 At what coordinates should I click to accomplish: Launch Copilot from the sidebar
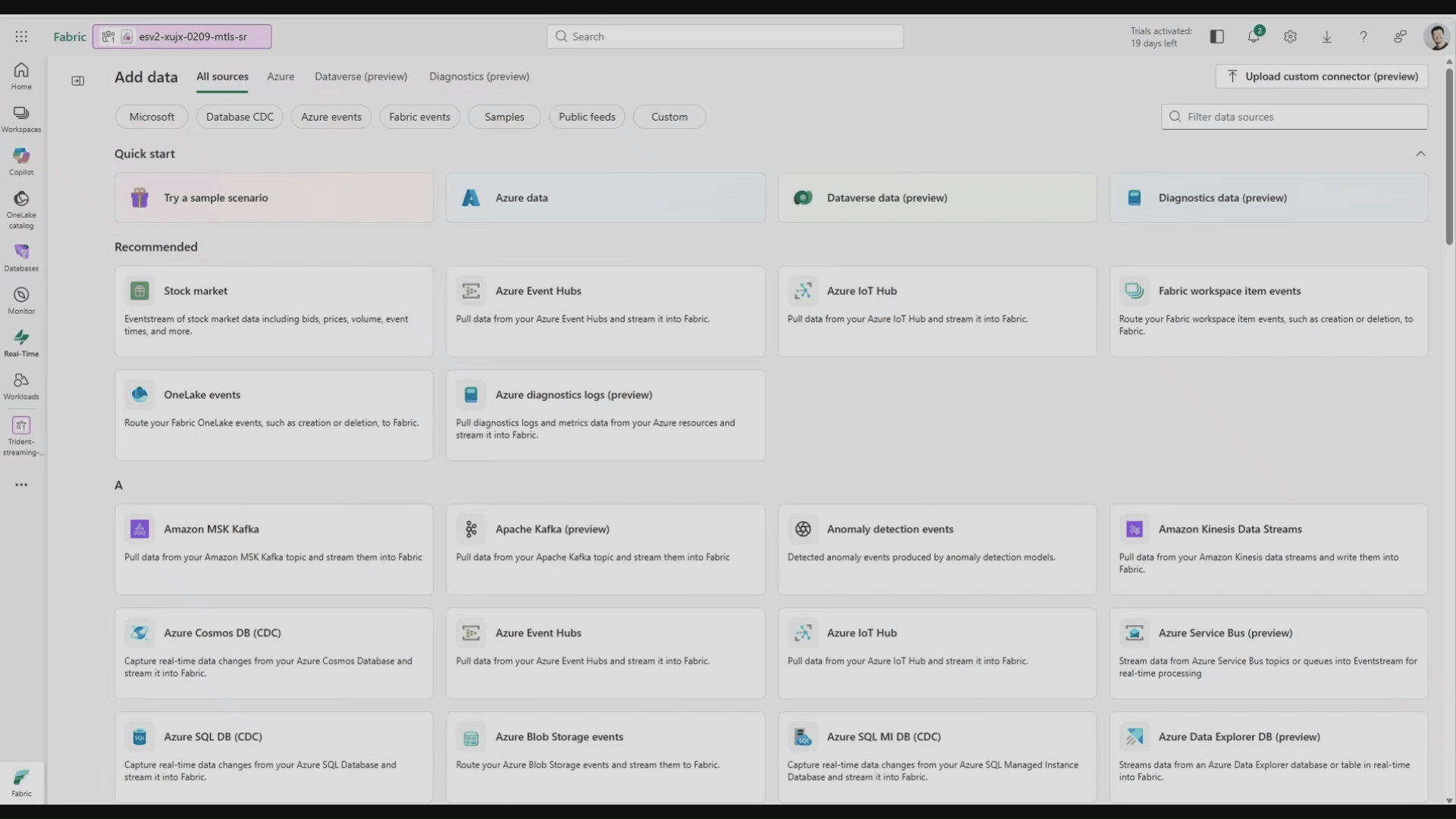[x=21, y=160]
